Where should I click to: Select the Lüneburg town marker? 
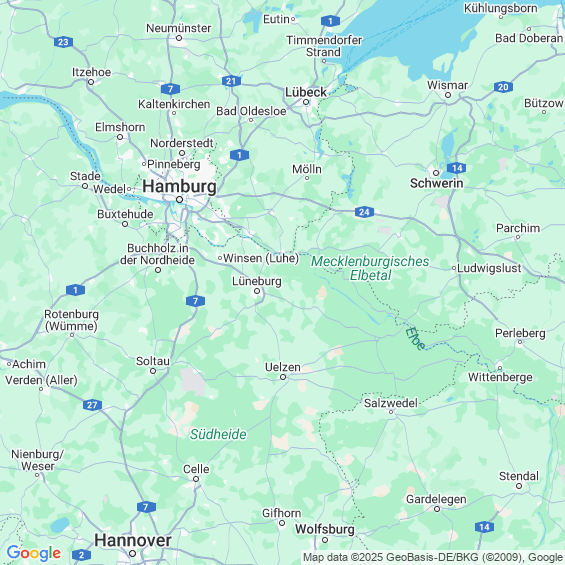[x=257, y=291]
